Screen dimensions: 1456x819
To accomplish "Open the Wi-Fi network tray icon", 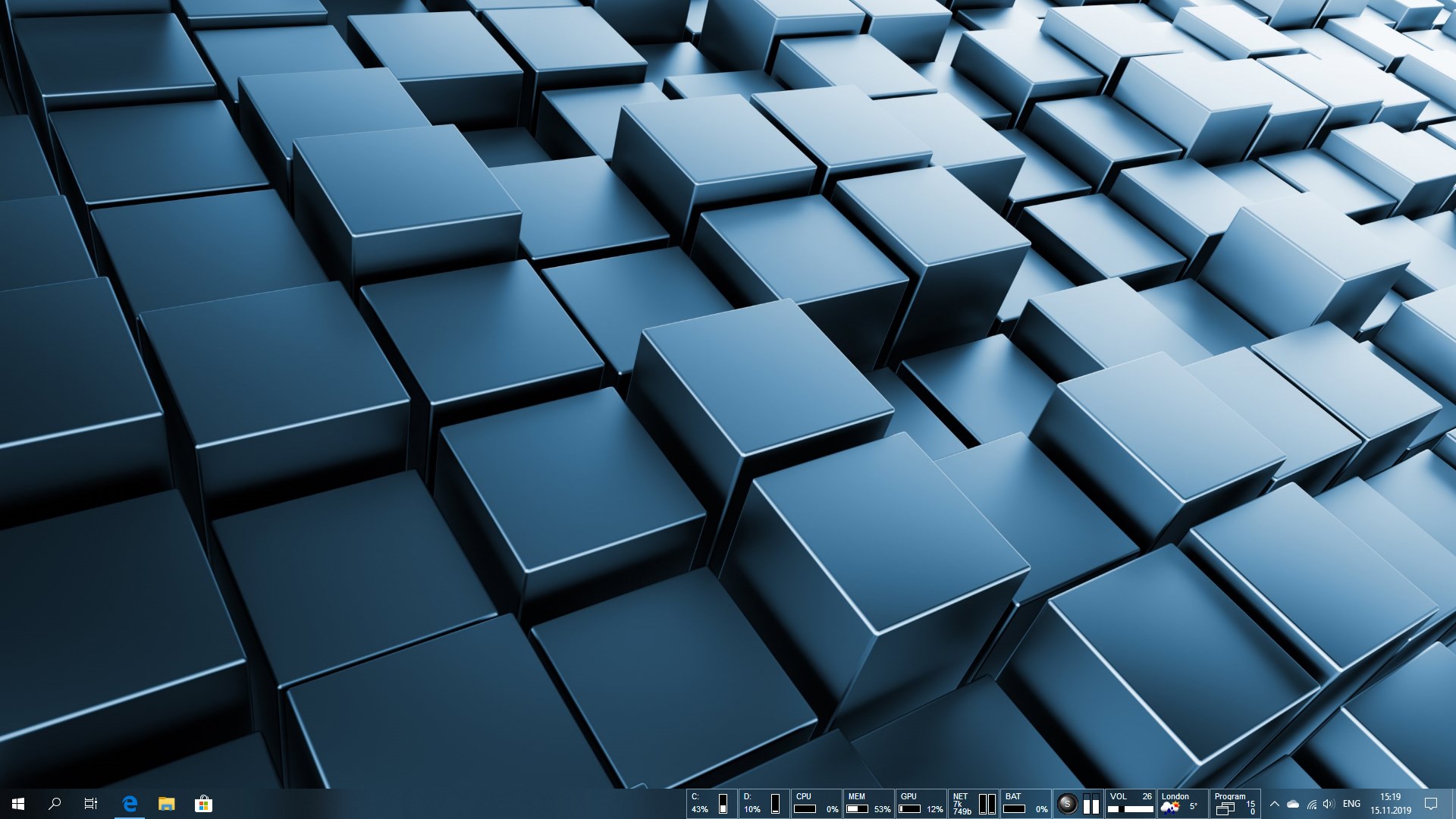I will (1311, 804).
